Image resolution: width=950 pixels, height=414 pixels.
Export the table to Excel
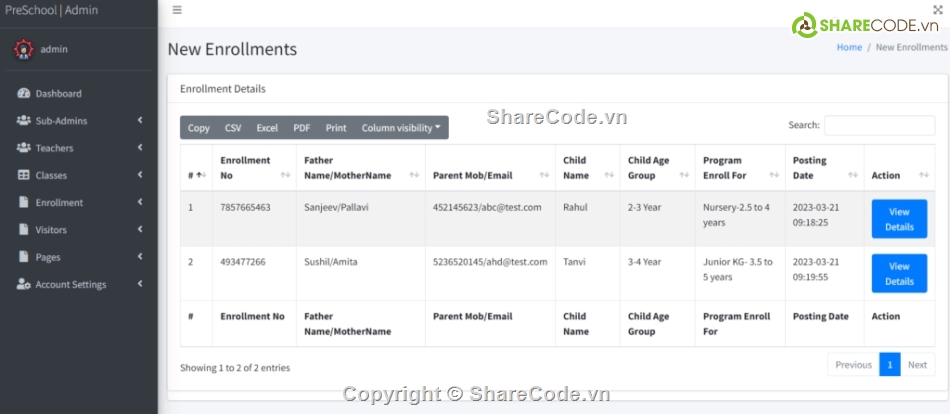click(x=267, y=128)
